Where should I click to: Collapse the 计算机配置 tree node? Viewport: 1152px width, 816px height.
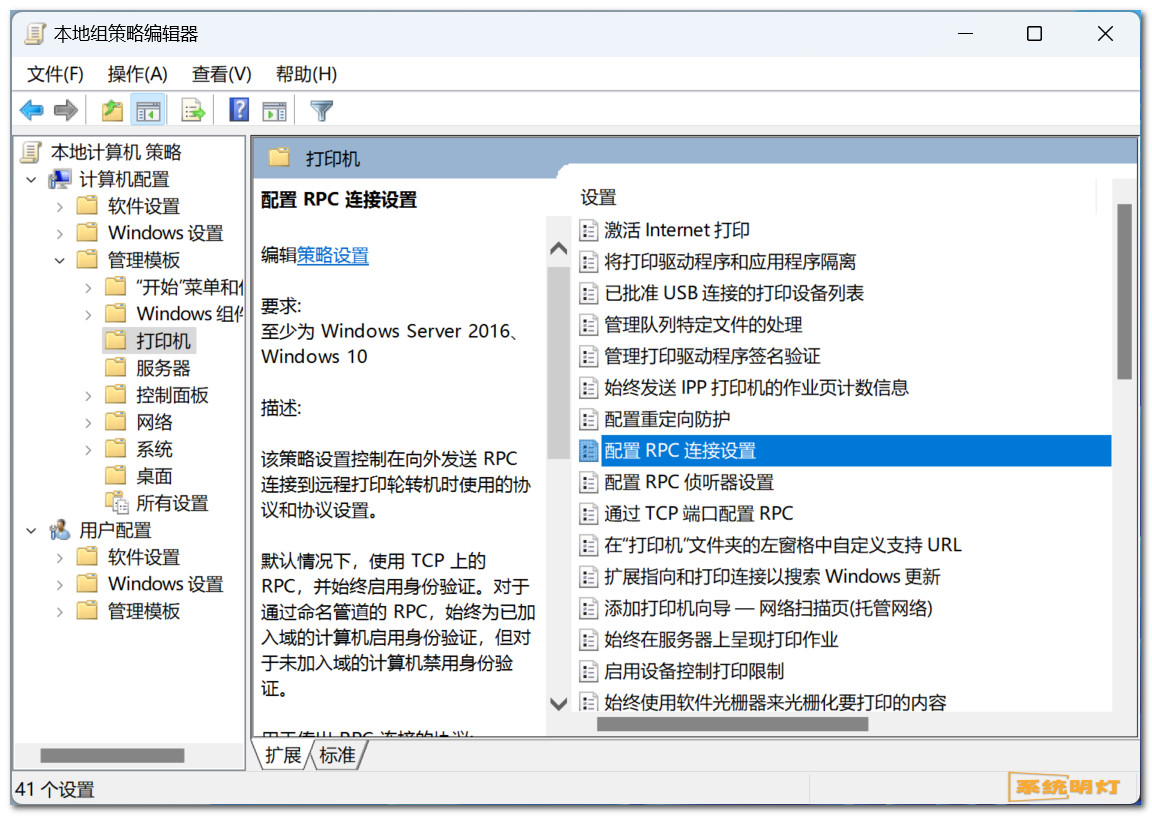(31, 180)
